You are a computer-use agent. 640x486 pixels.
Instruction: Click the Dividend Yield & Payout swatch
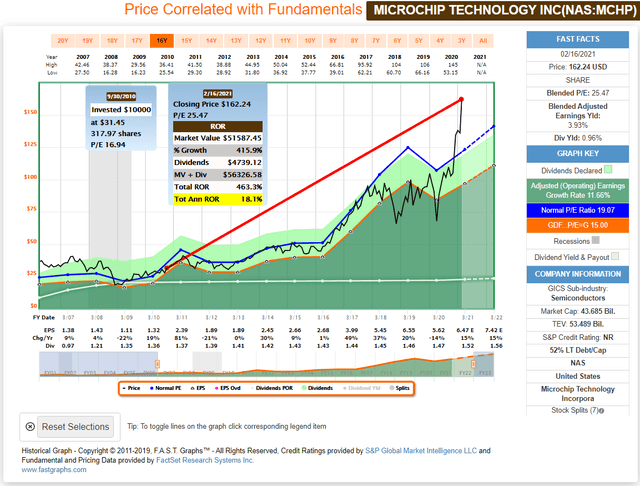click(x=615, y=256)
